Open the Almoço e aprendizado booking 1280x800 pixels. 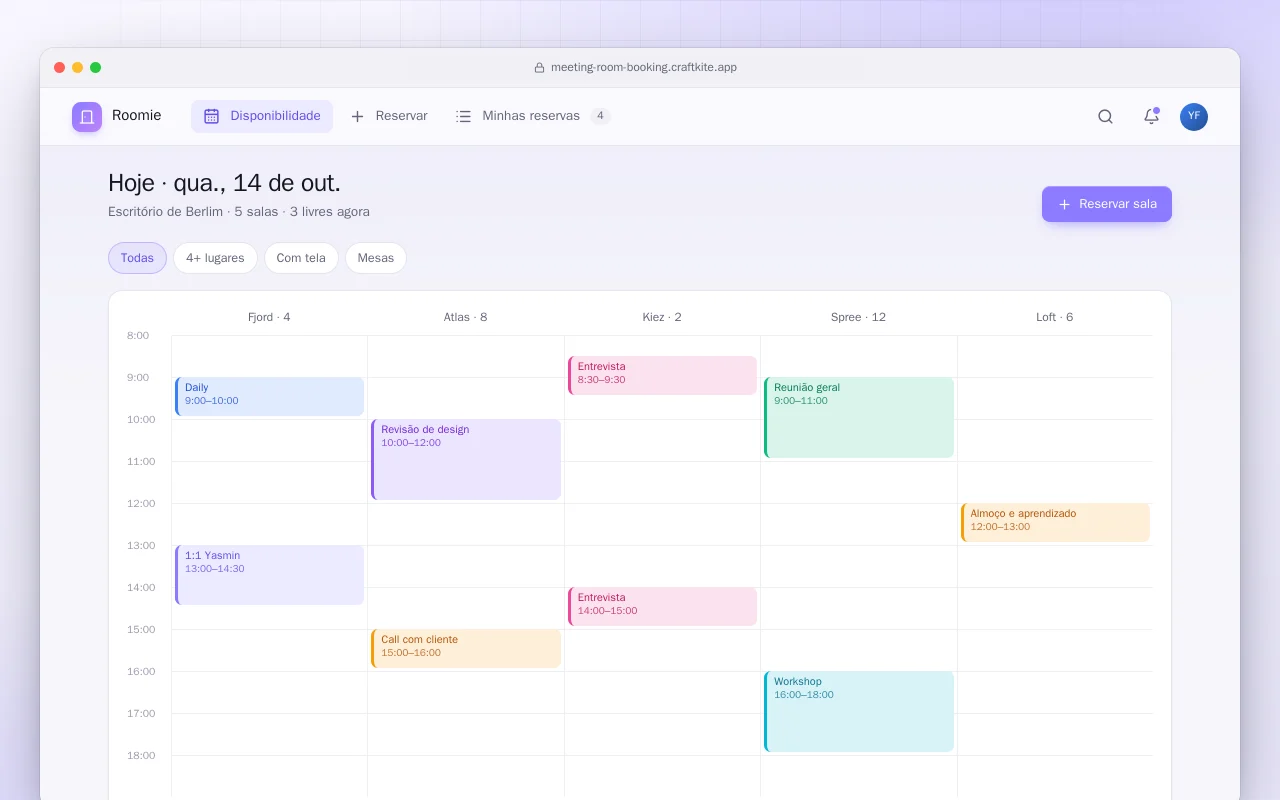(1055, 522)
